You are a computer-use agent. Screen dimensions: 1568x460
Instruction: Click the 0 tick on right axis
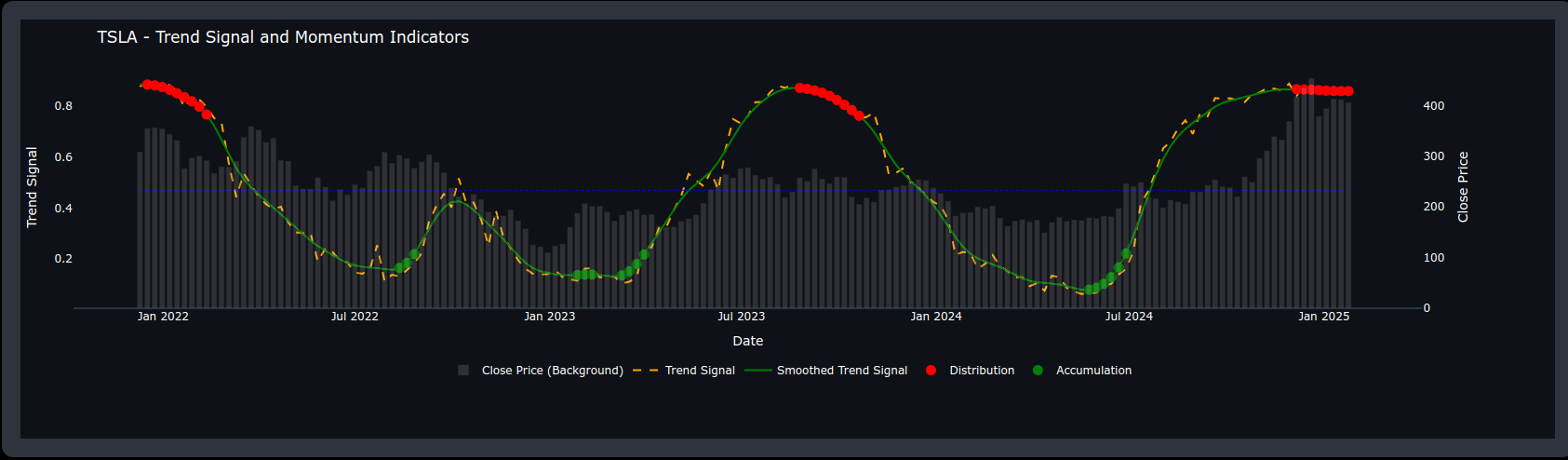tap(1427, 308)
